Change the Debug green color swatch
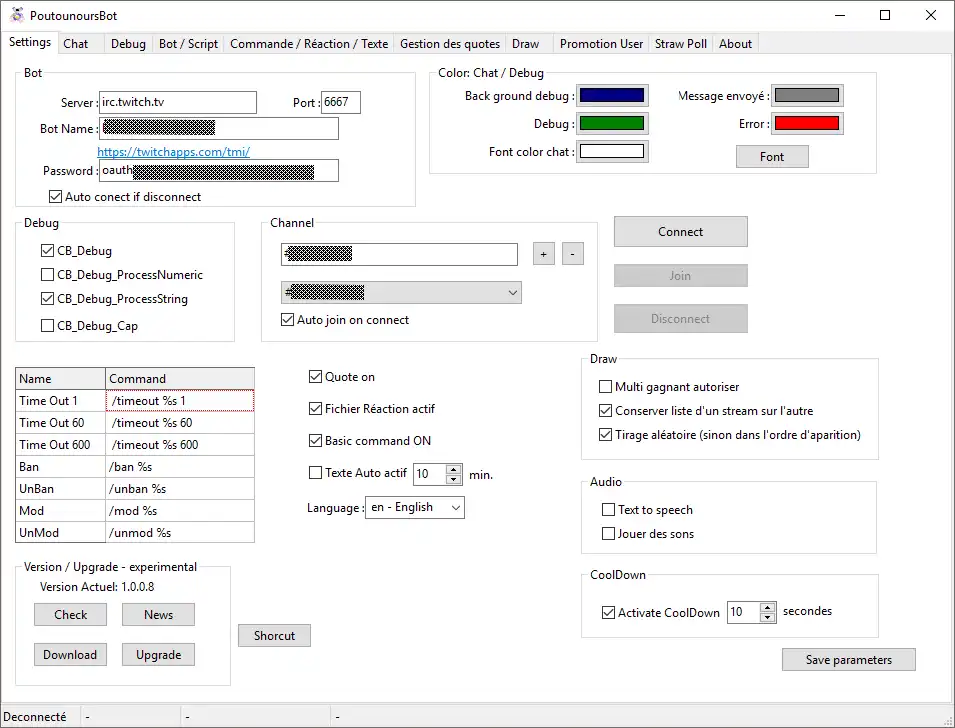This screenshot has height=728, width=955. 611,124
